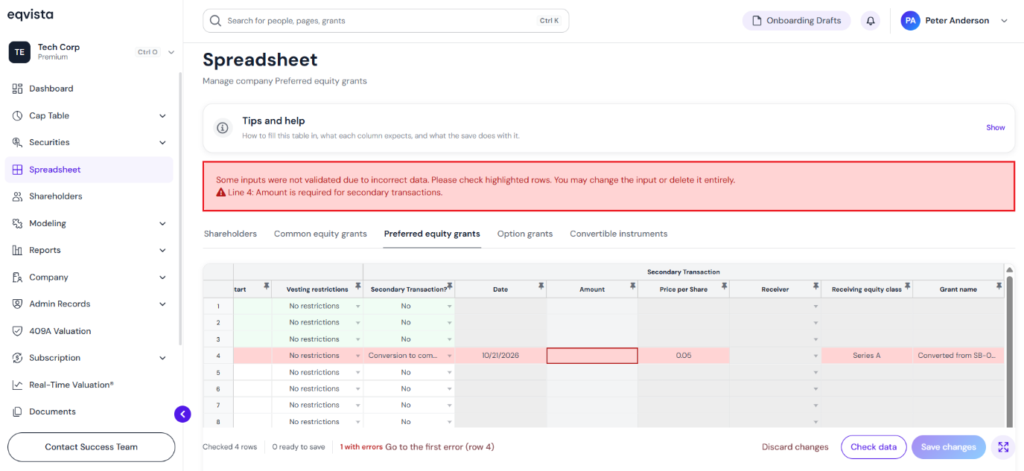The image size is (1024, 471).
Task: Expand the Cap Table menu chevron
Action: click(163, 116)
